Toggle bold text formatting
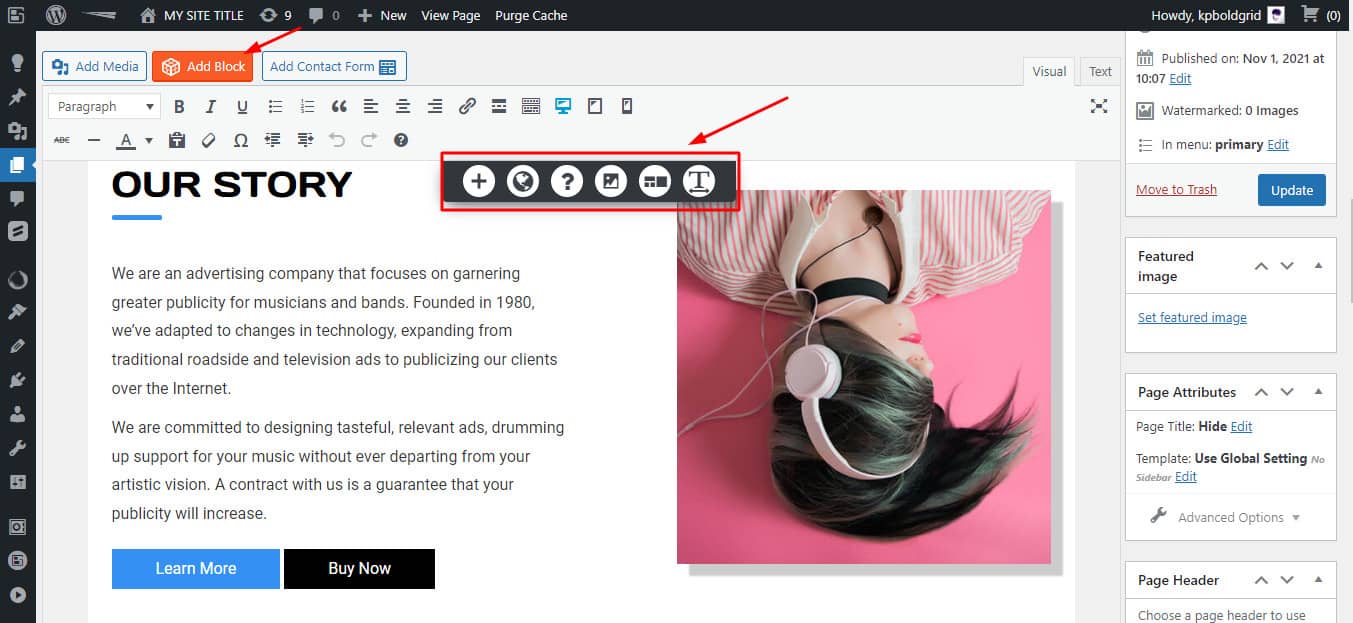Image resolution: width=1353 pixels, height=623 pixels. [x=179, y=106]
